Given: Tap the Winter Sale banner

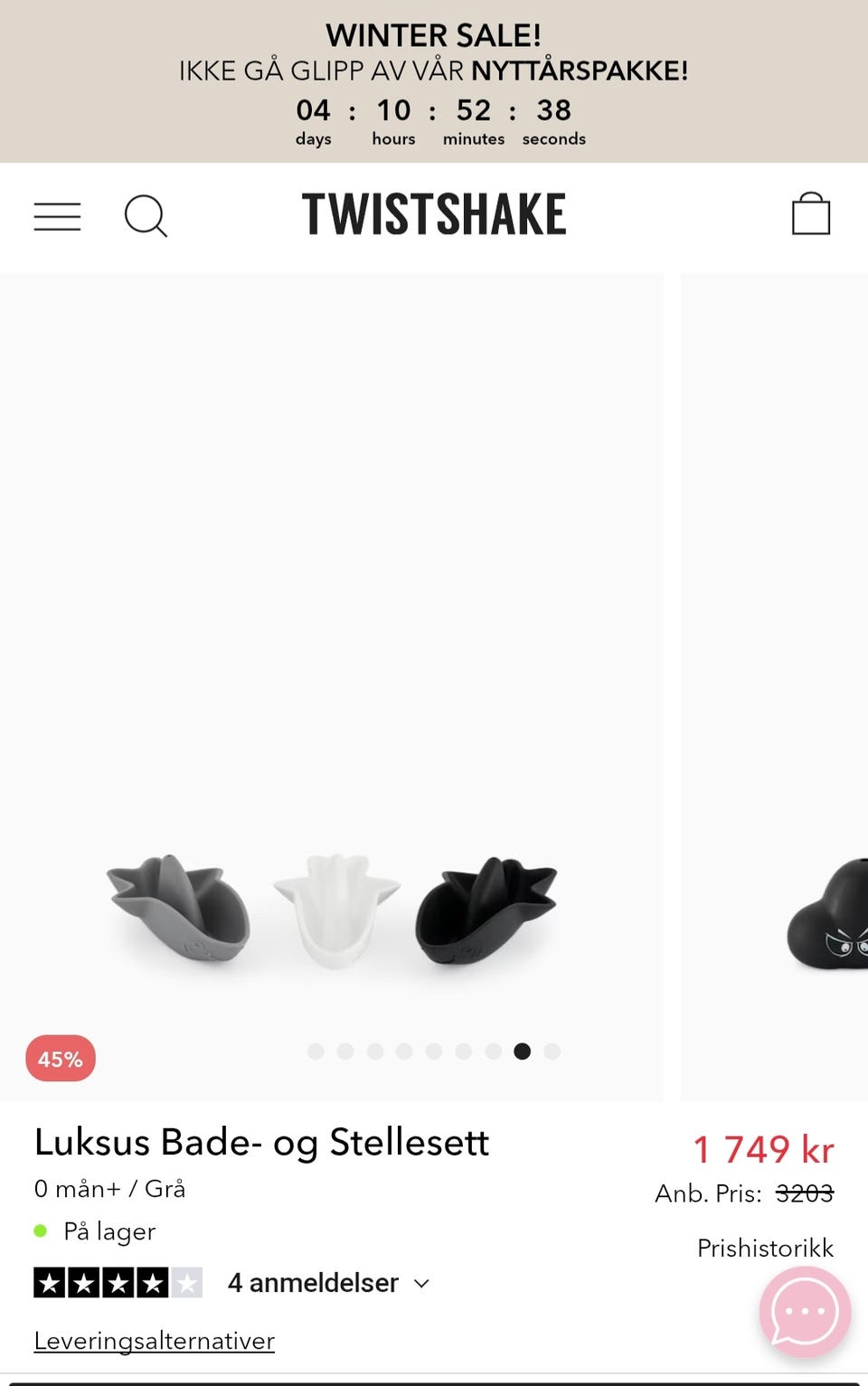Looking at the screenshot, I should click(x=434, y=81).
